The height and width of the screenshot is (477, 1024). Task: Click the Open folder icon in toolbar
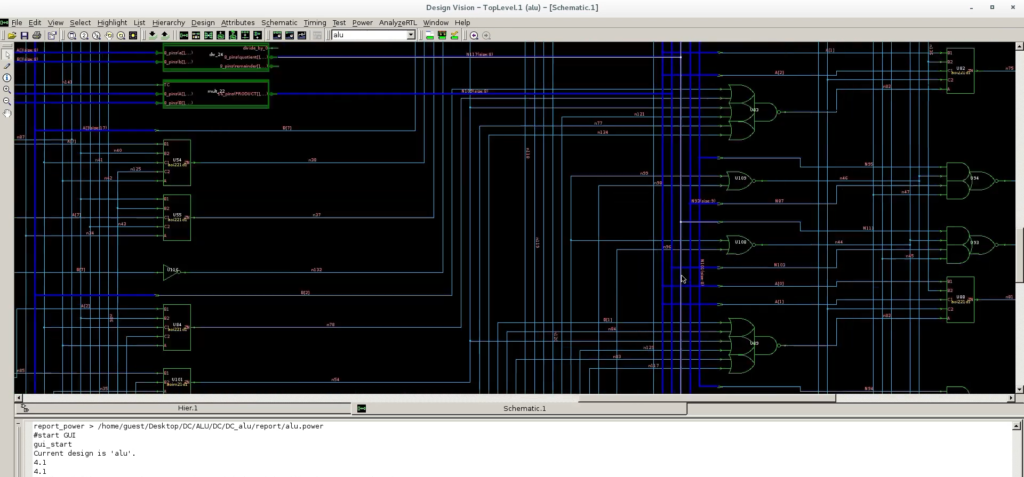coord(10,35)
